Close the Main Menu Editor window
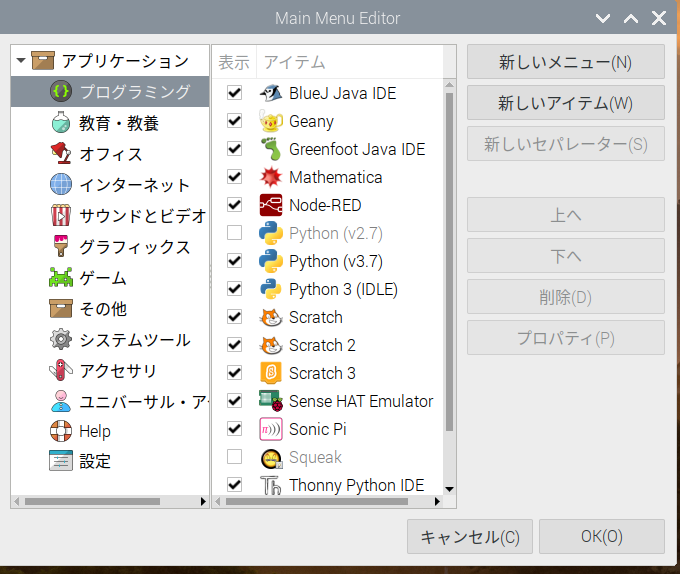This screenshot has height=574, width=680. click(659, 18)
